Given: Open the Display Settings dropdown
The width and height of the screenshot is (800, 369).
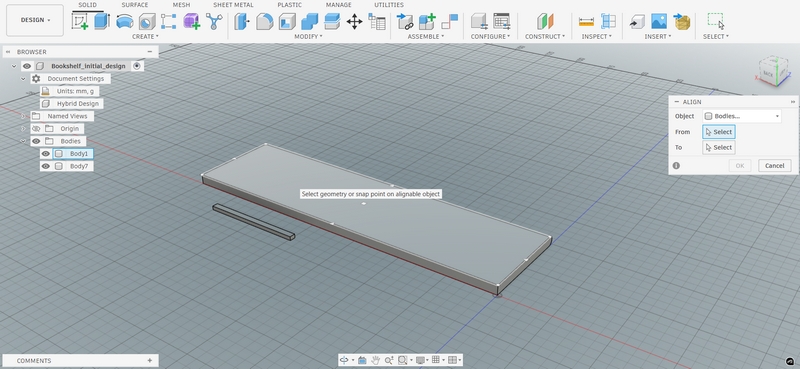Looking at the screenshot, I should 422,360.
